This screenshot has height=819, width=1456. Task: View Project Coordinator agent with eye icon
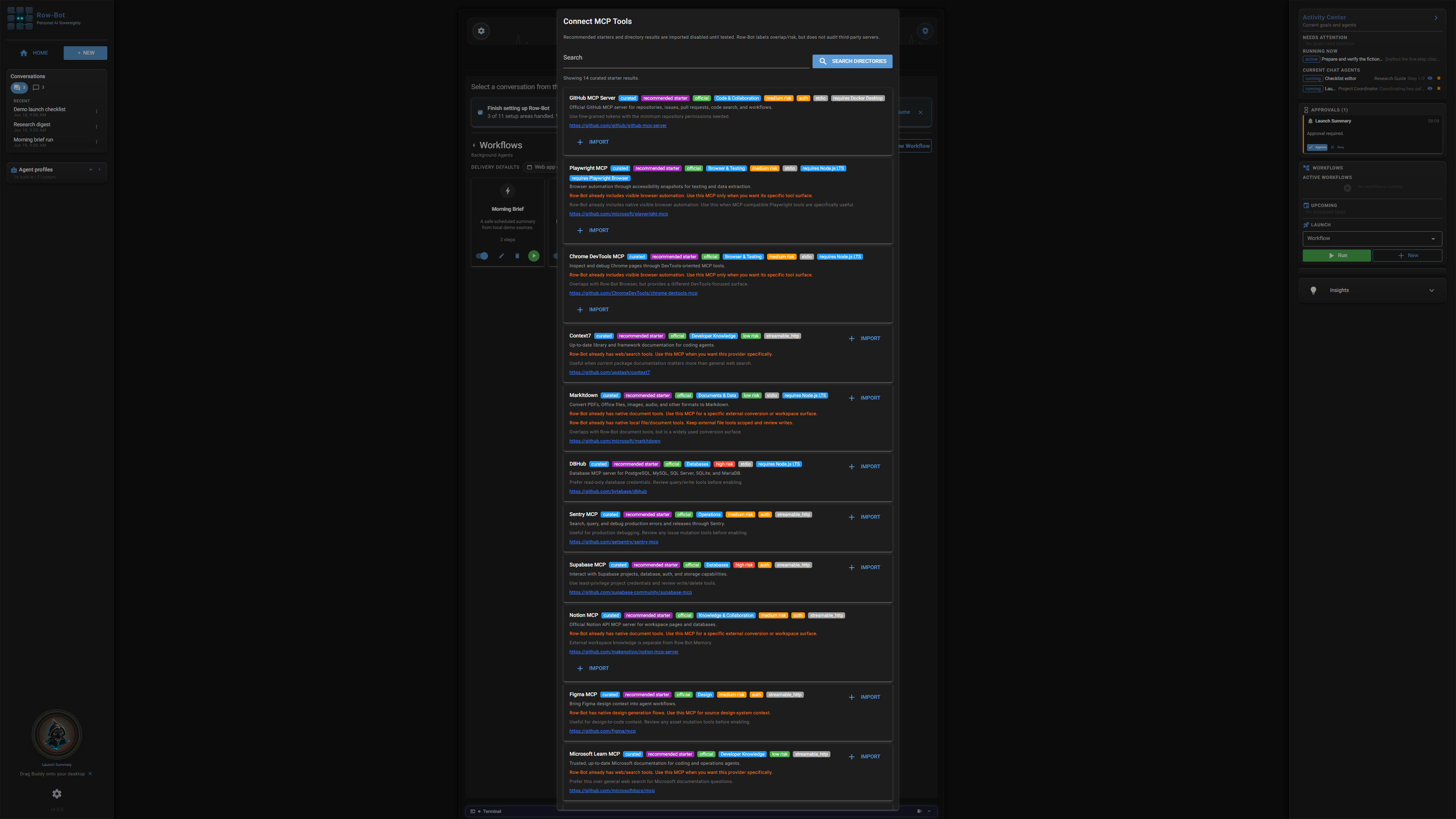coord(1430,89)
